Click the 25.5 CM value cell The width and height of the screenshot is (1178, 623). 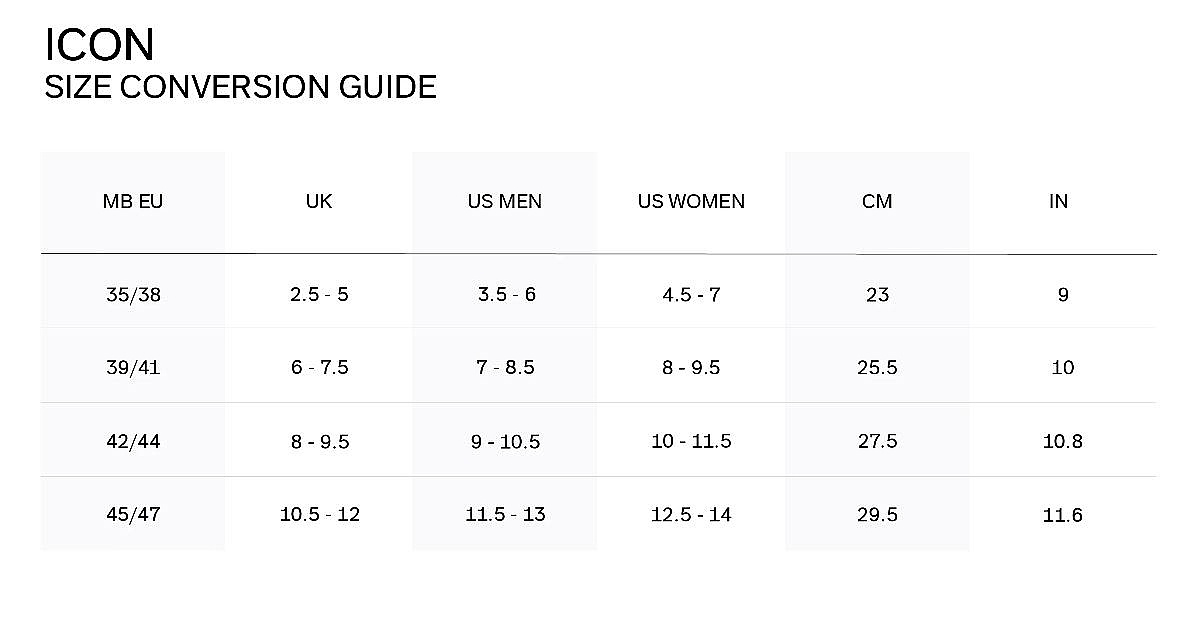(x=877, y=367)
